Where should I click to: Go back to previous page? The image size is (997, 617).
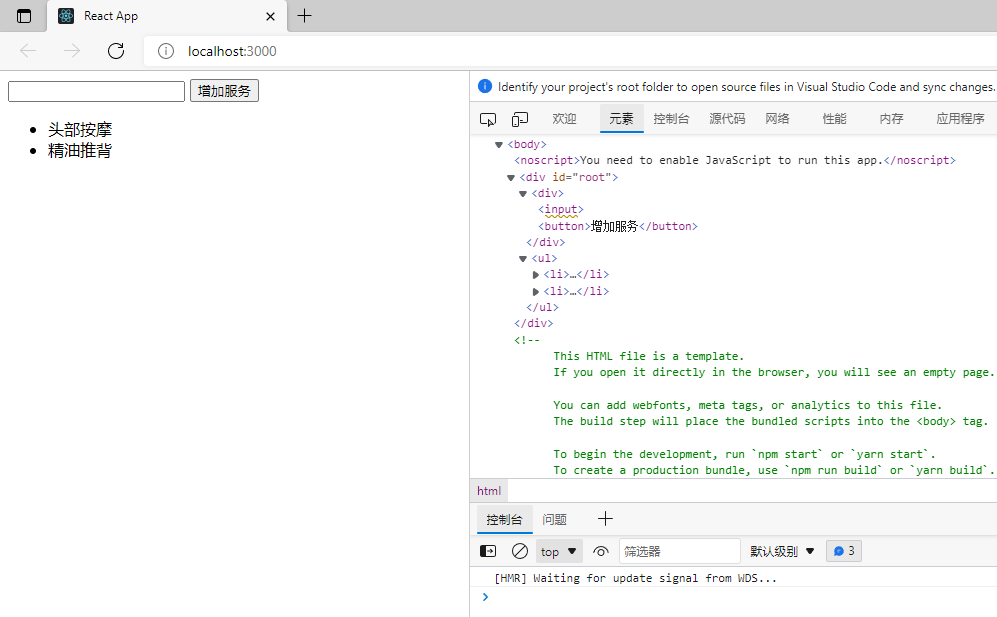tap(28, 51)
